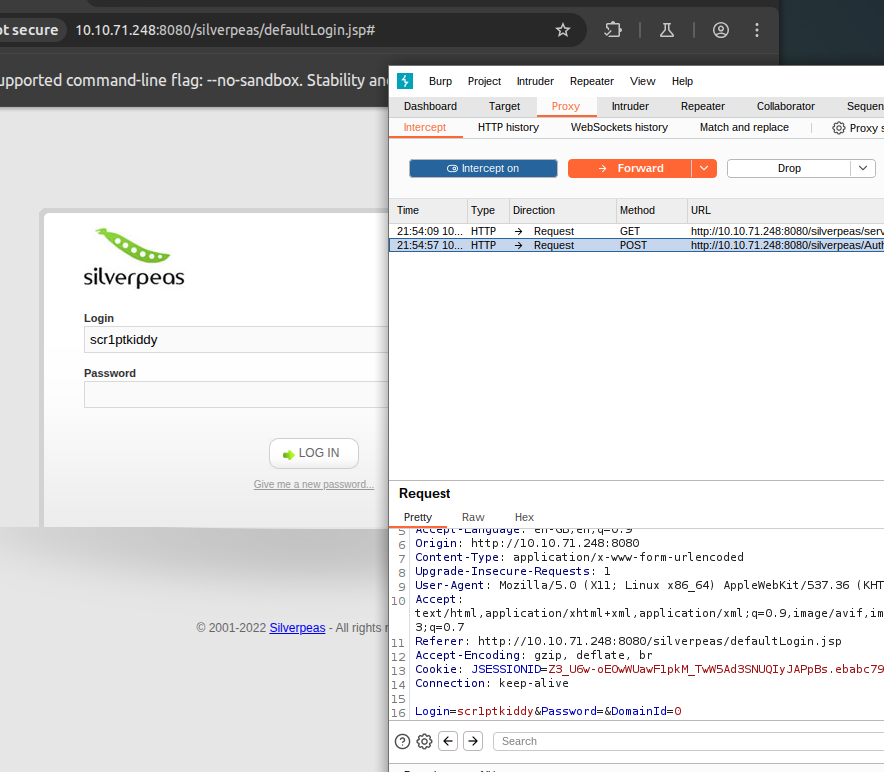Toggle the Intercept on button
884x772 pixels.
(x=483, y=169)
